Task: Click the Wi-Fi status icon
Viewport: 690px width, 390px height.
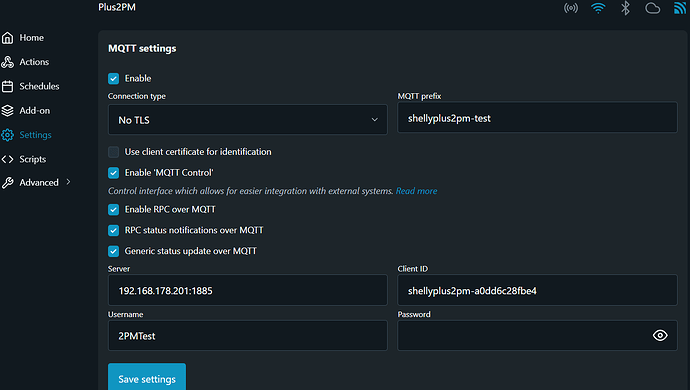Action: [x=598, y=8]
